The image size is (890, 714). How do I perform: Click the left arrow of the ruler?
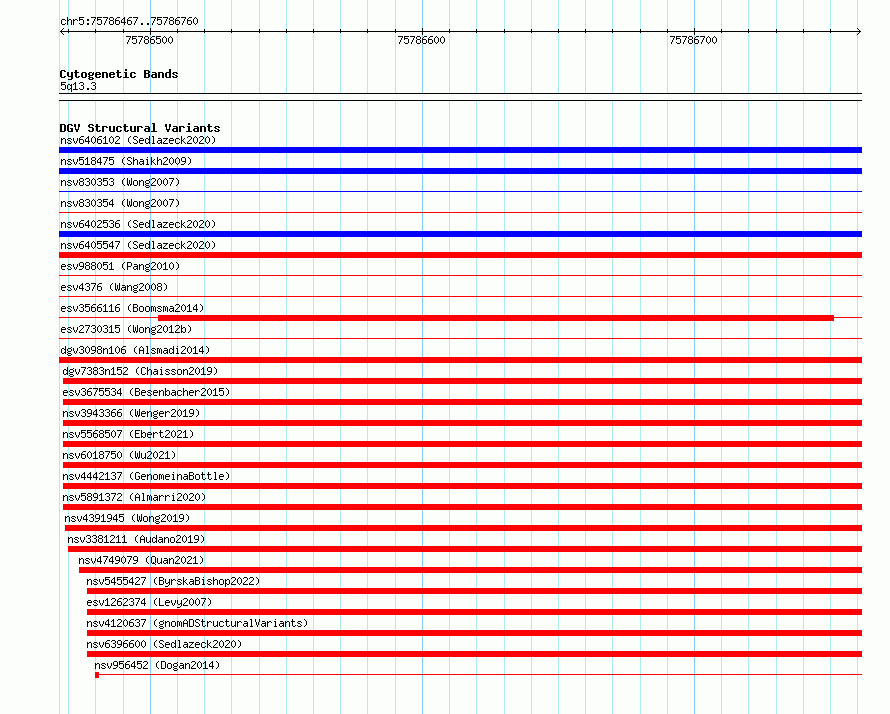63,32
